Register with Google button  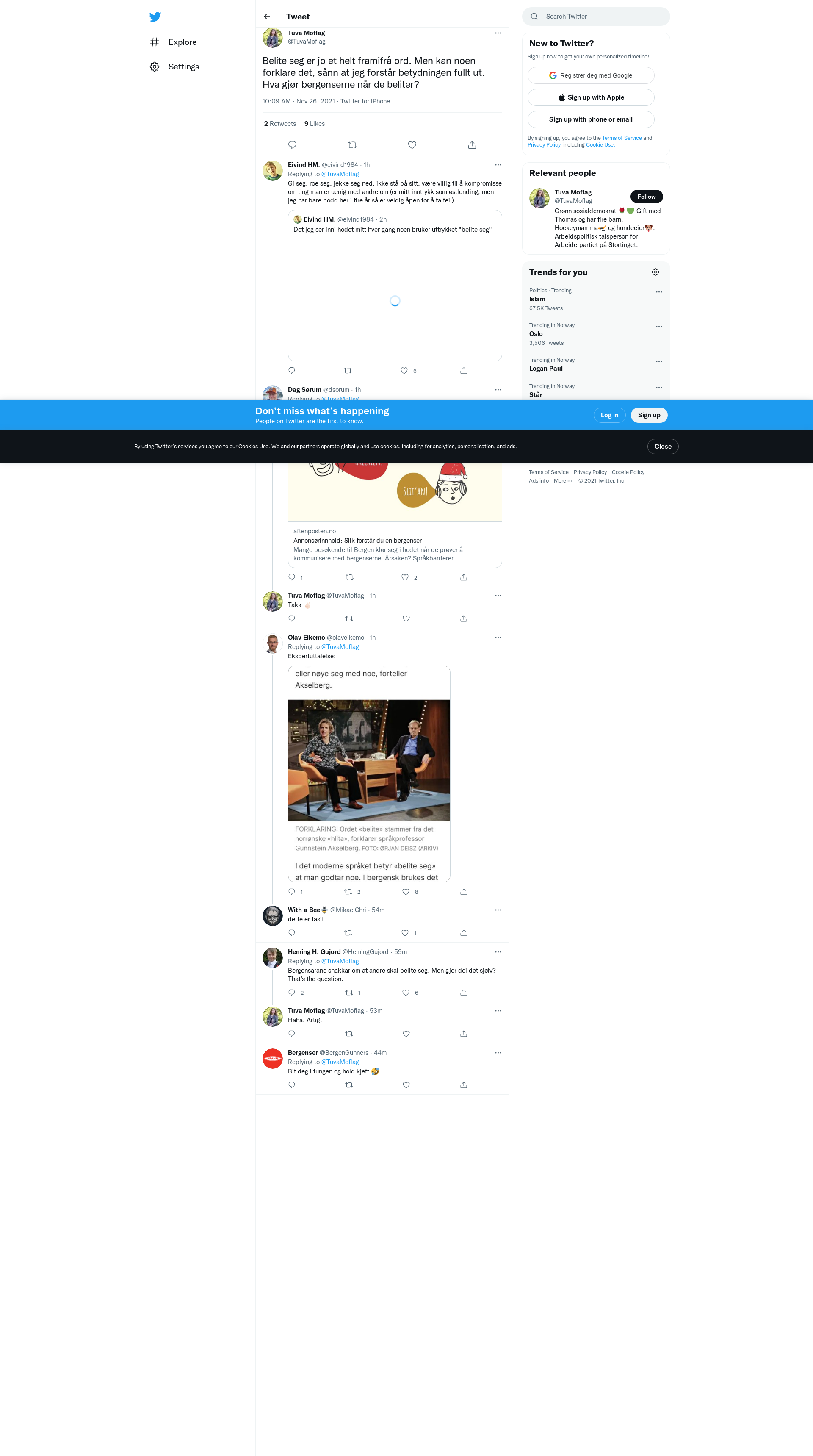click(x=590, y=75)
